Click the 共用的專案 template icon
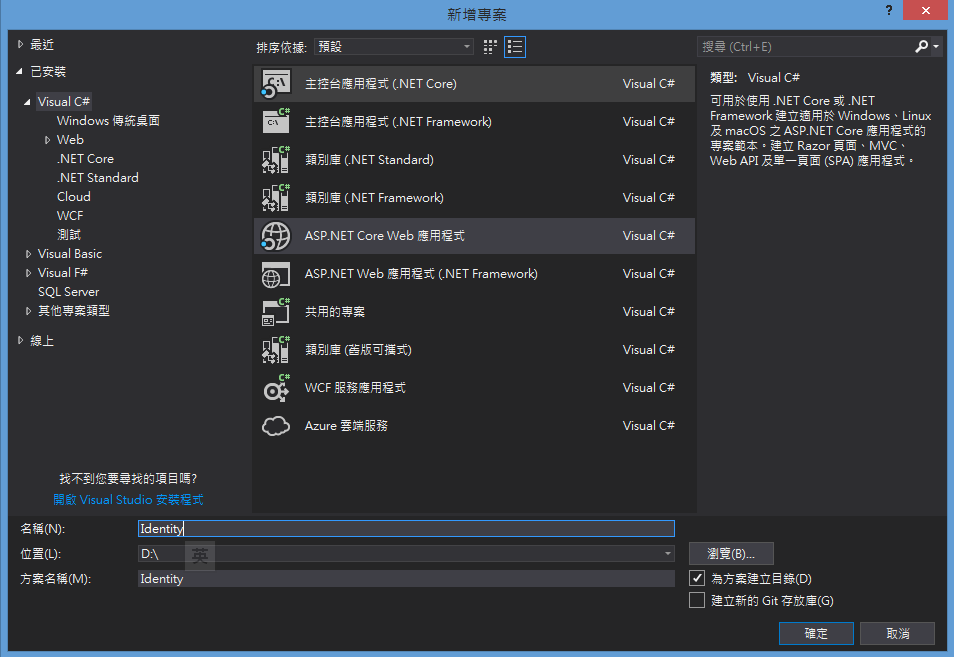The width and height of the screenshot is (954, 657). pyautogui.click(x=276, y=311)
